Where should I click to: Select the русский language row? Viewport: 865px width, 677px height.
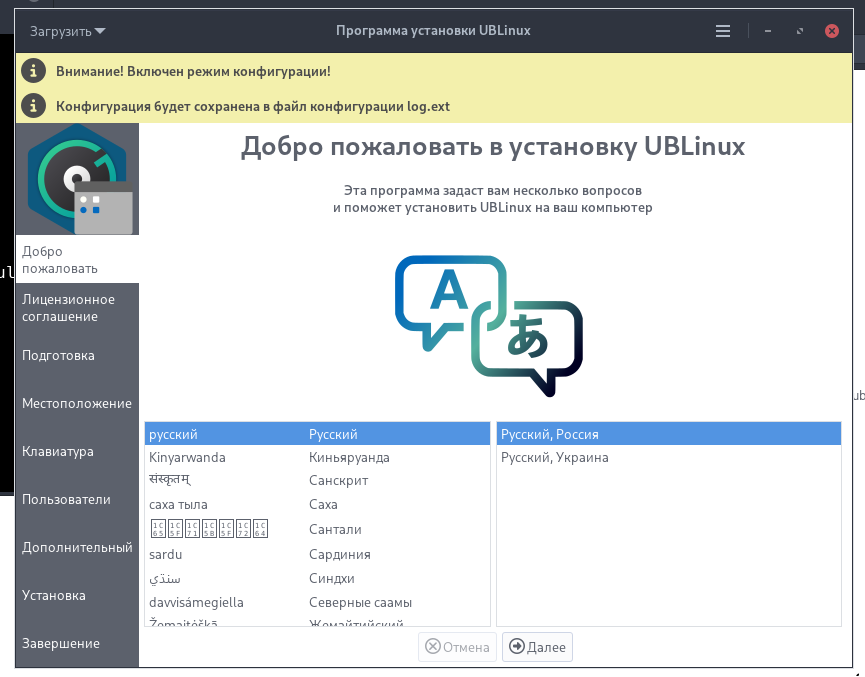[x=317, y=434]
